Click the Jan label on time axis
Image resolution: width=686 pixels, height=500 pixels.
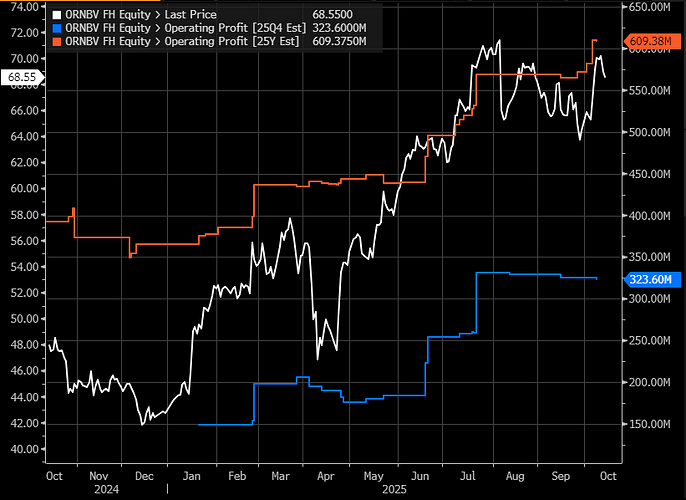pyautogui.click(x=193, y=478)
